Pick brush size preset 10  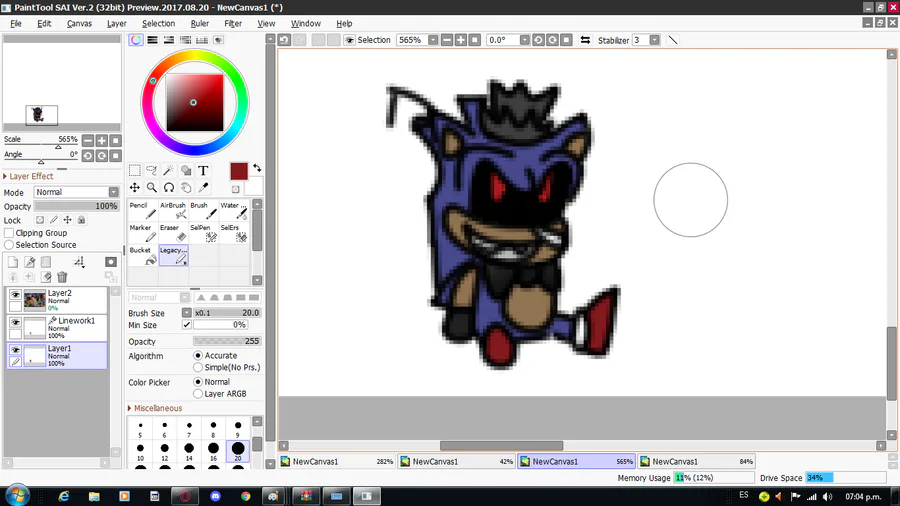141,451
